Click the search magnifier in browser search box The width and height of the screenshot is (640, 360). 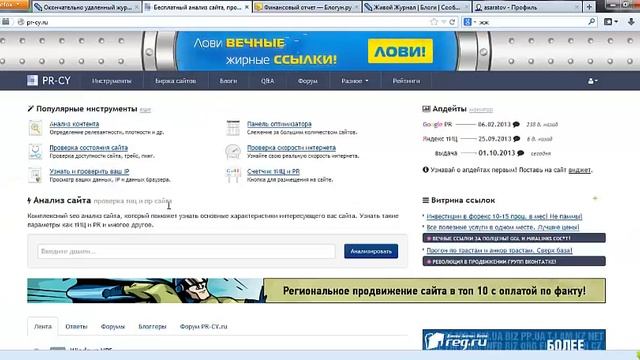pyautogui.click(x=591, y=22)
